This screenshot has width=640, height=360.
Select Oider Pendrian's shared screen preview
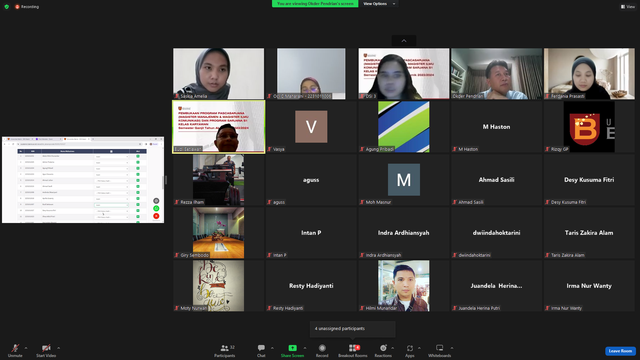point(83,180)
